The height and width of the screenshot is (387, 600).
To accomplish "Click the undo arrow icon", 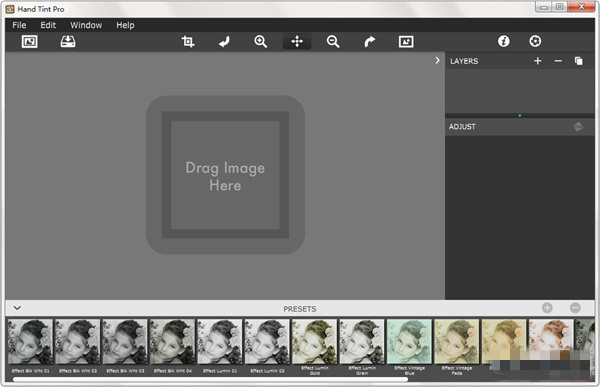I will (x=224, y=41).
